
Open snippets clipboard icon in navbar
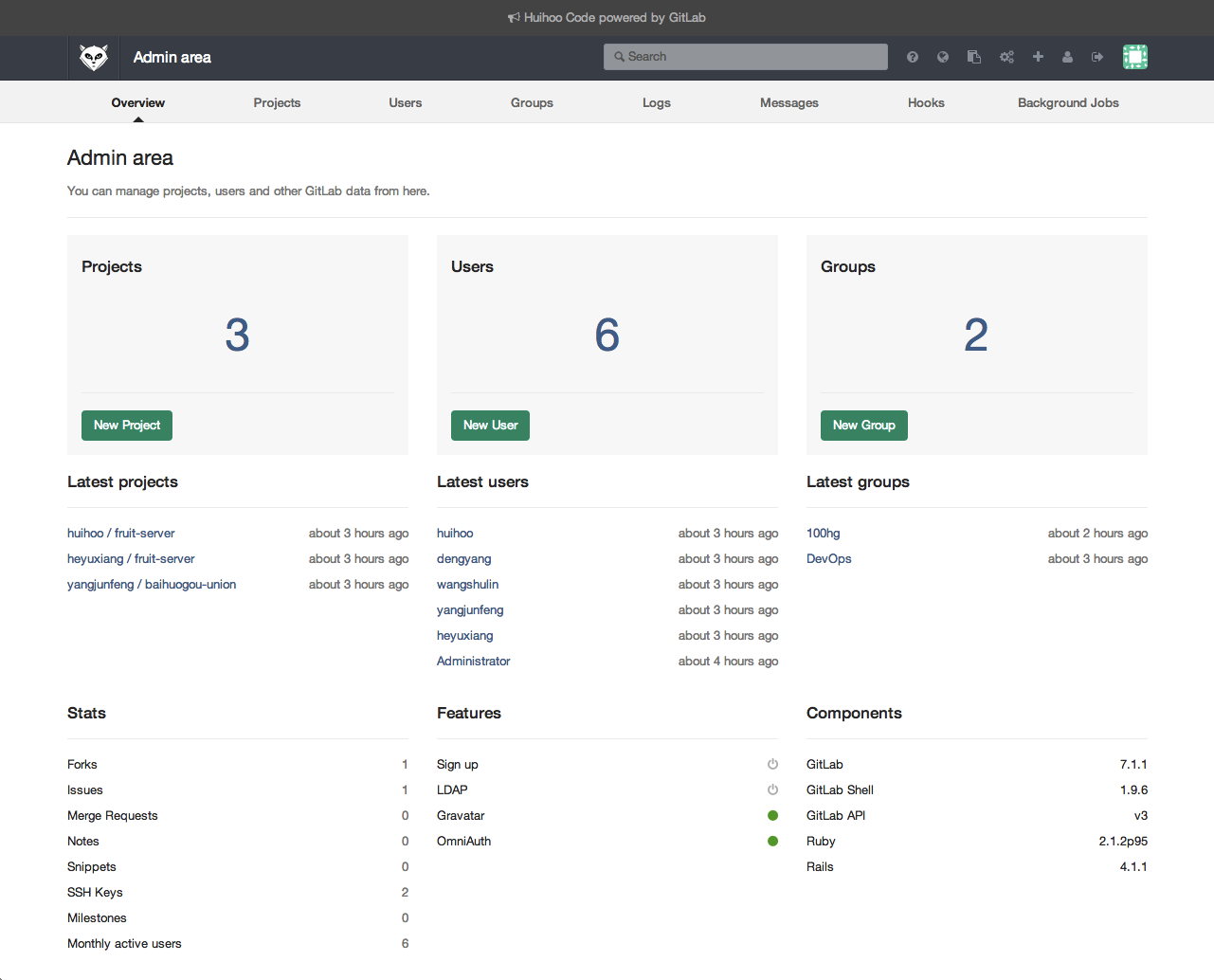click(973, 57)
